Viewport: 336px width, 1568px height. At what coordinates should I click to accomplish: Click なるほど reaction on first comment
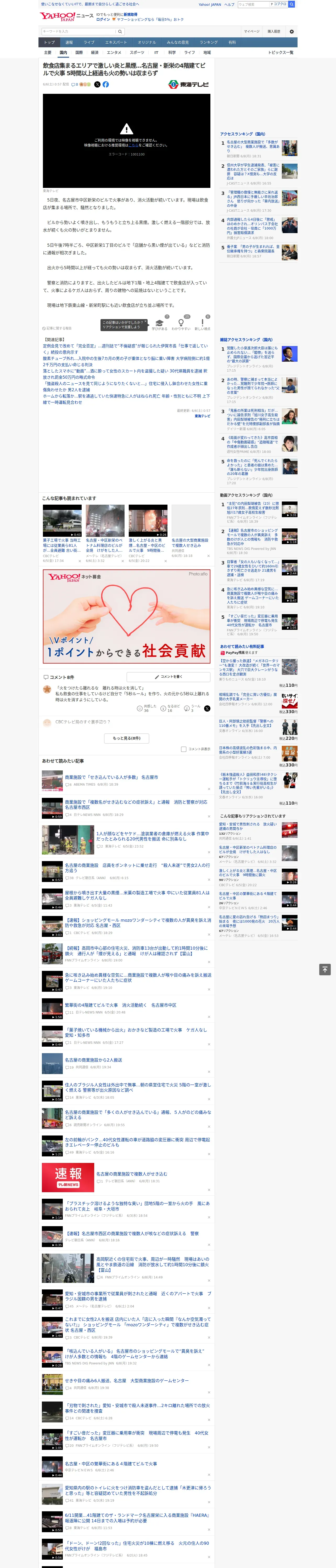click(x=170, y=708)
